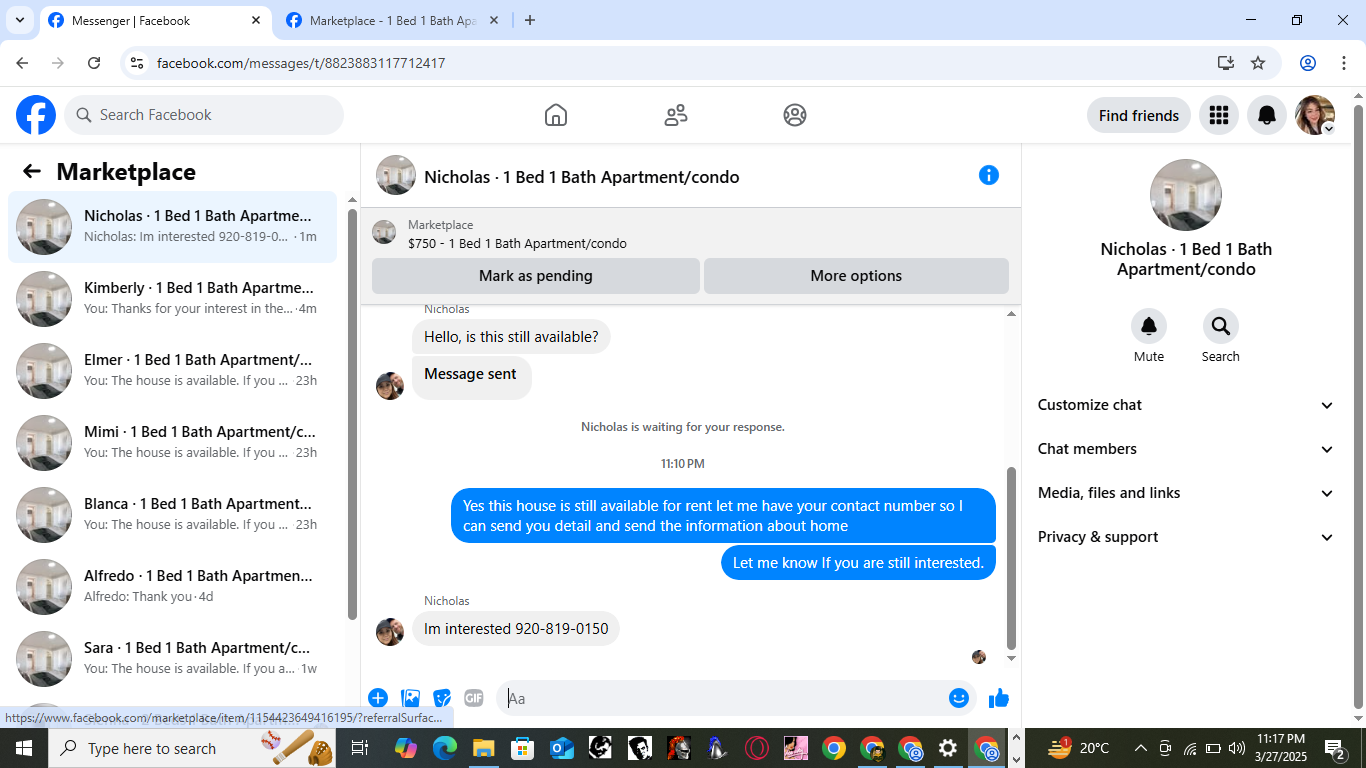Open the emoji picker in message box
The width and height of the screenshot is (1366, 768).
point(959,698)
